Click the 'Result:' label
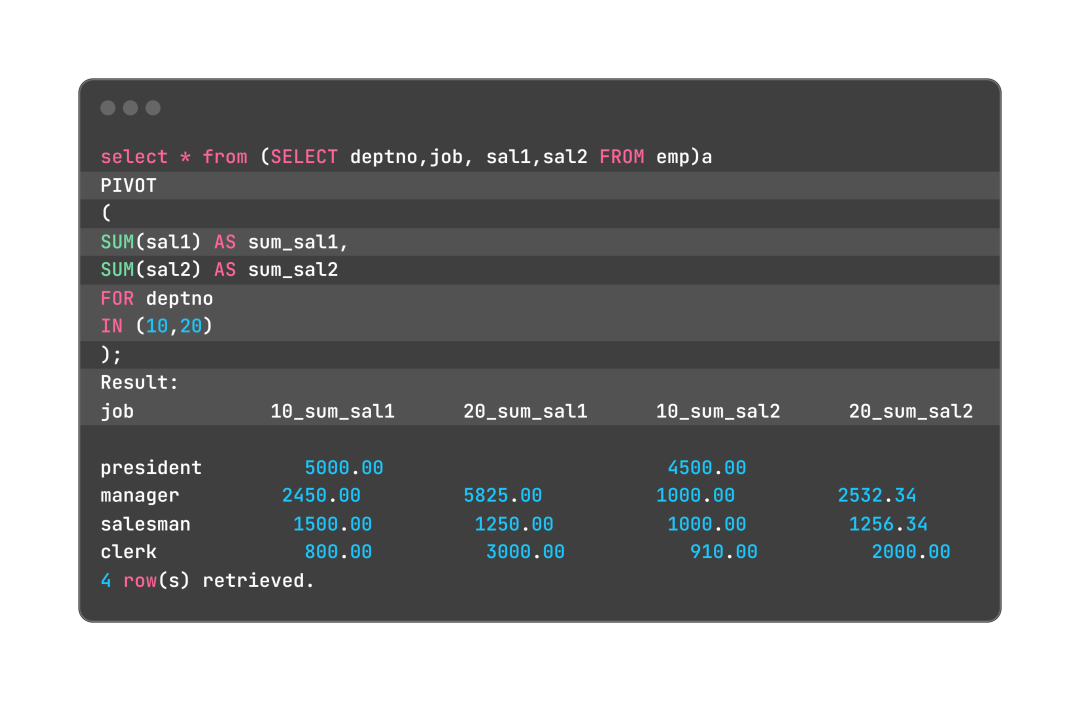This screenshot has width=1080, height=701. [139, 382]
